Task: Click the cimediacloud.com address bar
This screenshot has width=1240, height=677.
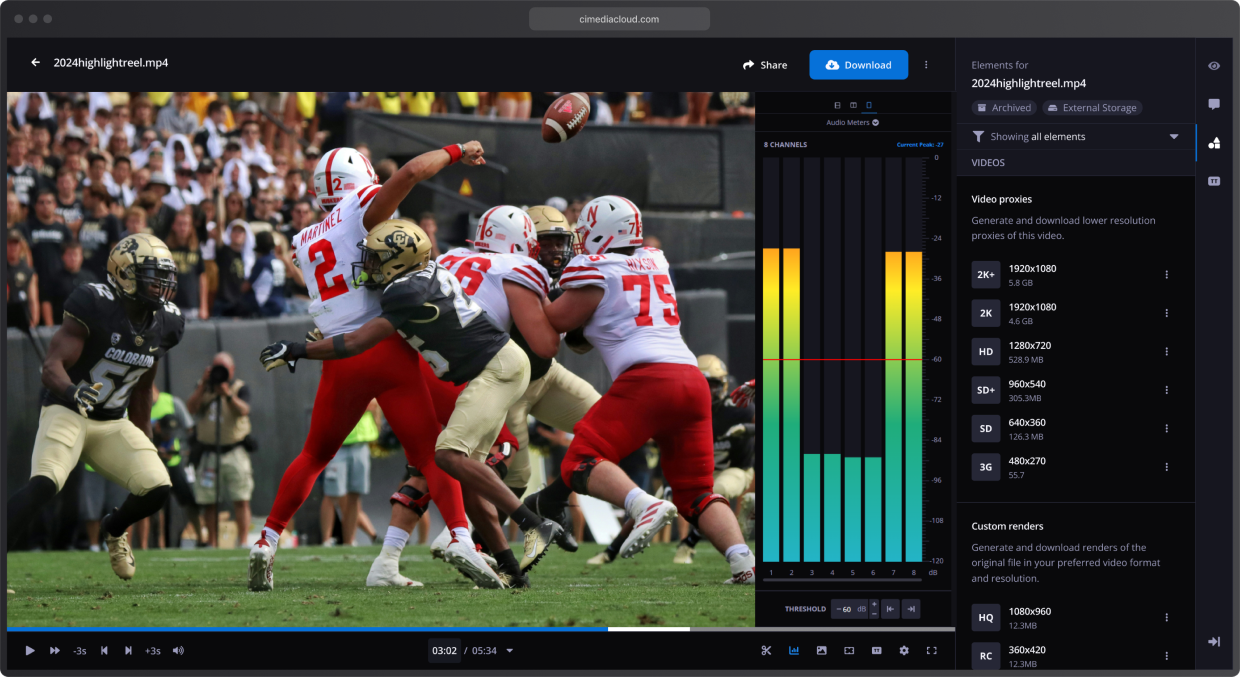Action: pos(619,19)
